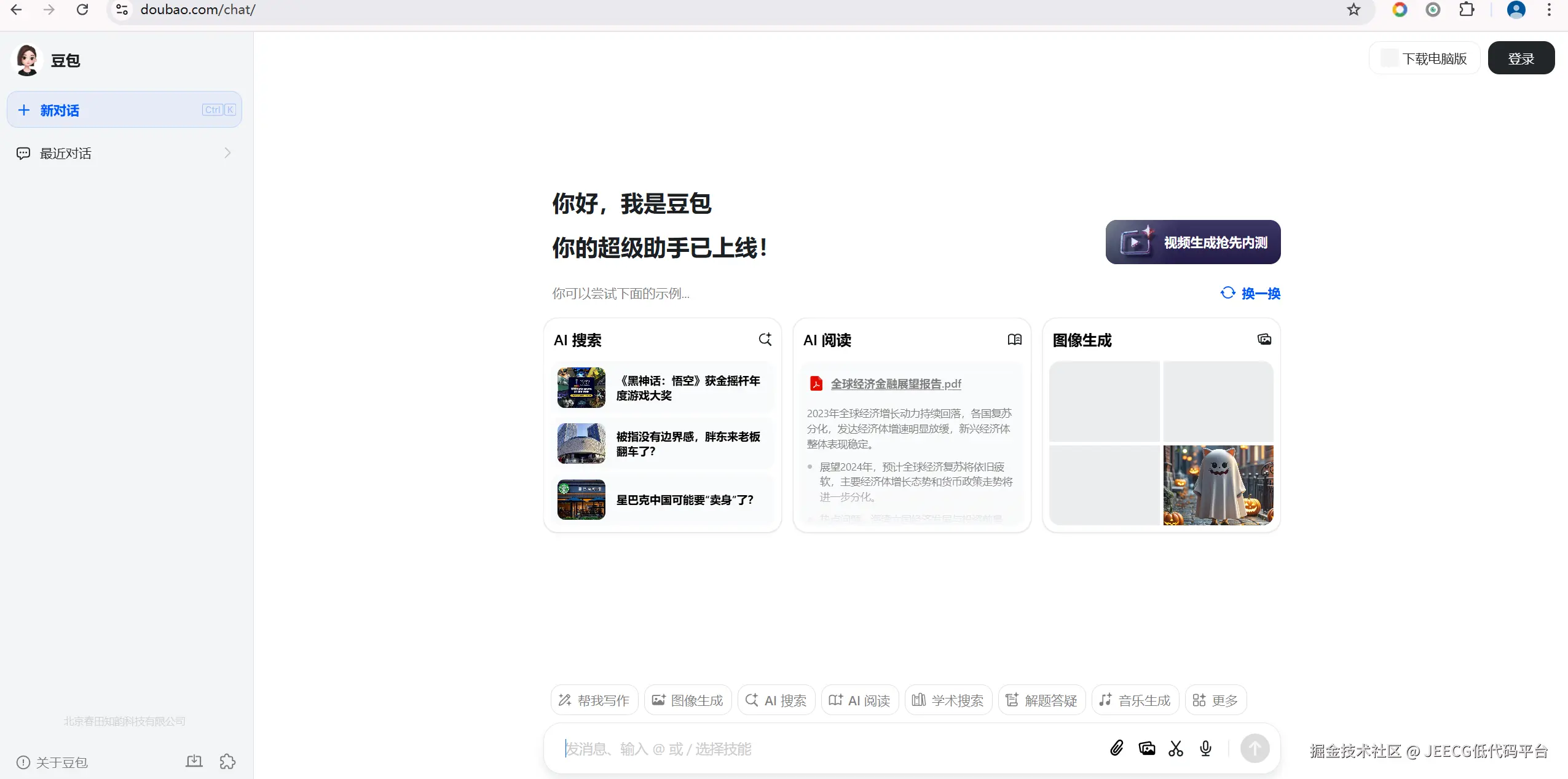Open the ghost Halloween generated image thumbnail

(1218, 485)
